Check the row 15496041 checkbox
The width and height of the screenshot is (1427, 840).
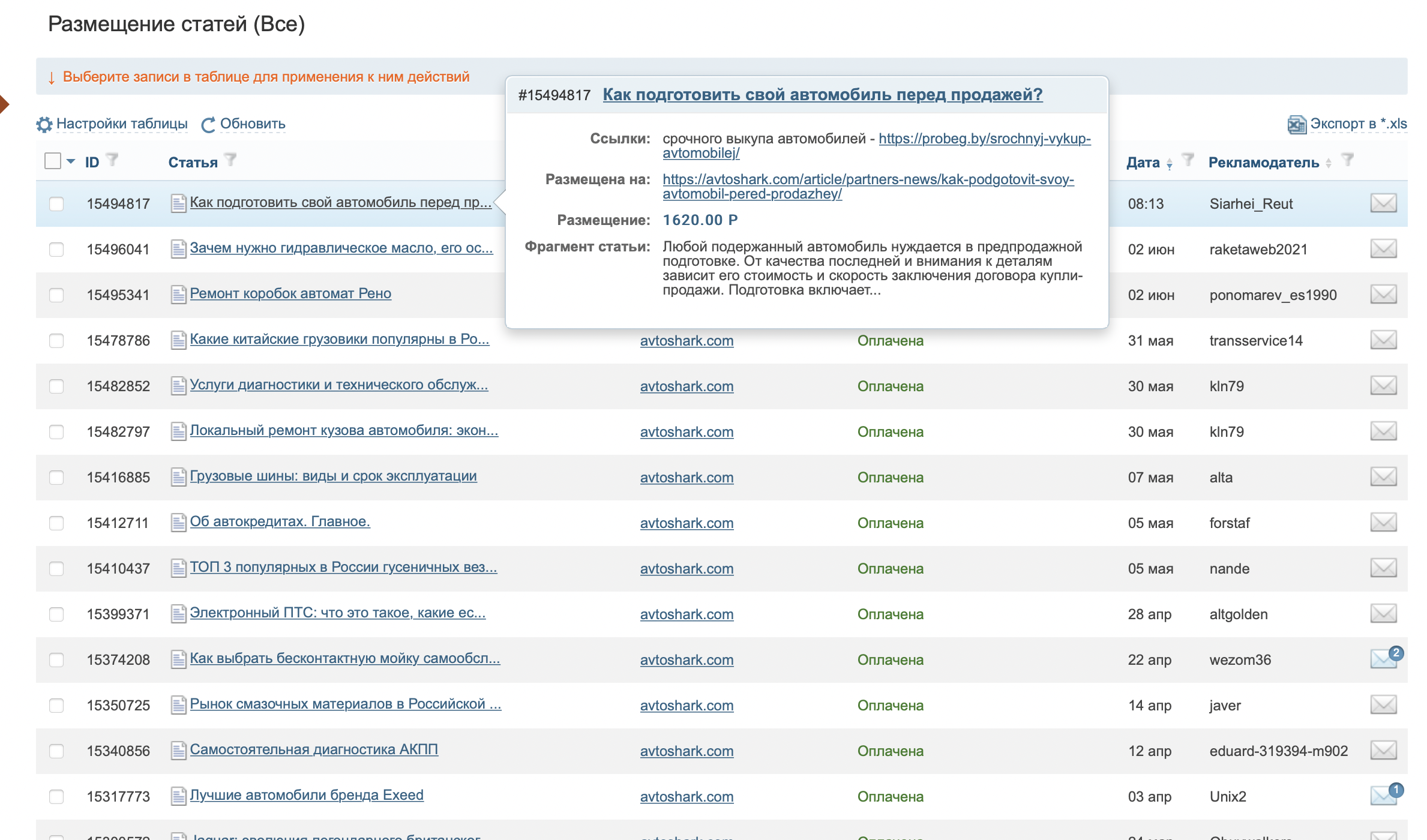pyautogui.click(x=56, y=250)
